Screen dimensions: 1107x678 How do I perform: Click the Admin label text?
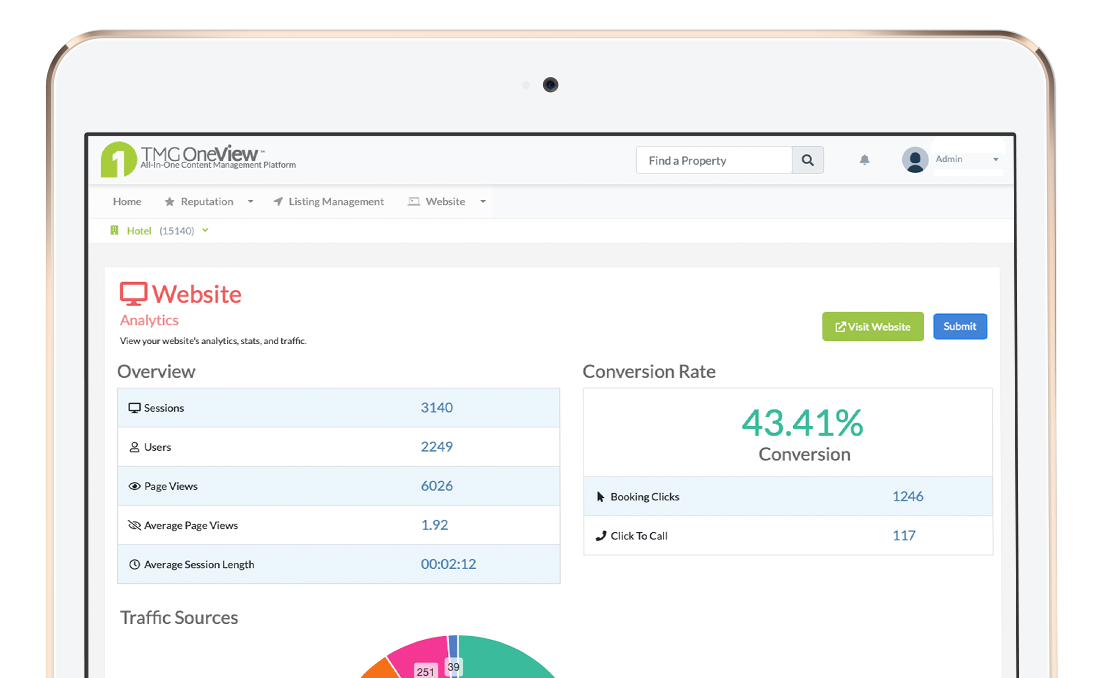click(949, 159)
